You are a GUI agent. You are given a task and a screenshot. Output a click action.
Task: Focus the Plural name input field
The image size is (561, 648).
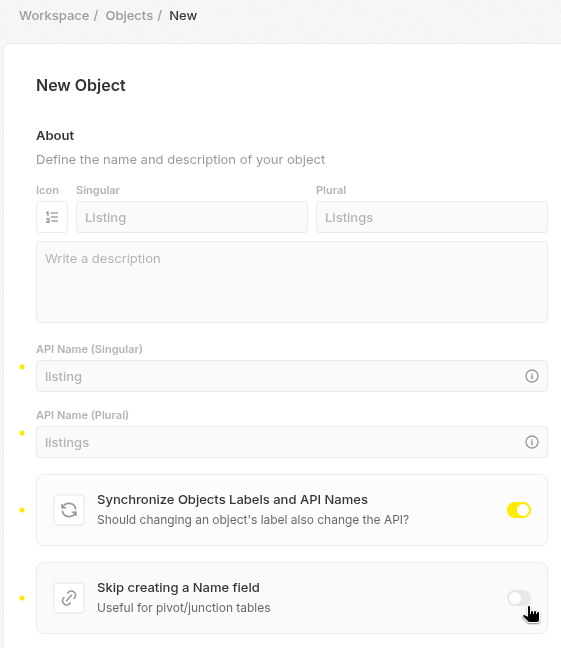[x=432, y=217]
